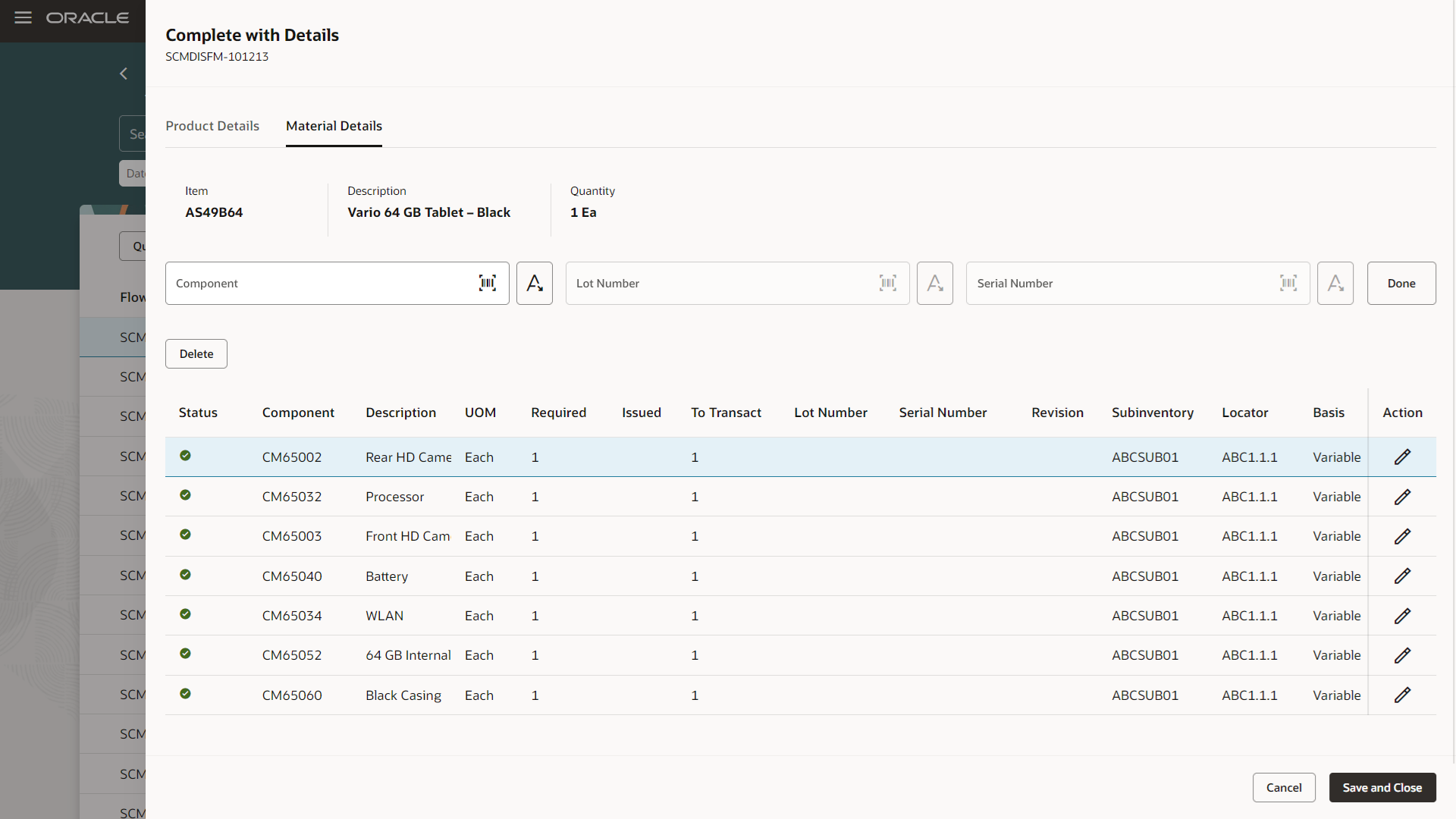Click barcode icon in Serial Number field
Viewport: 1456px width, 819px height.
pyautogui.click(x=1288, y=283)
